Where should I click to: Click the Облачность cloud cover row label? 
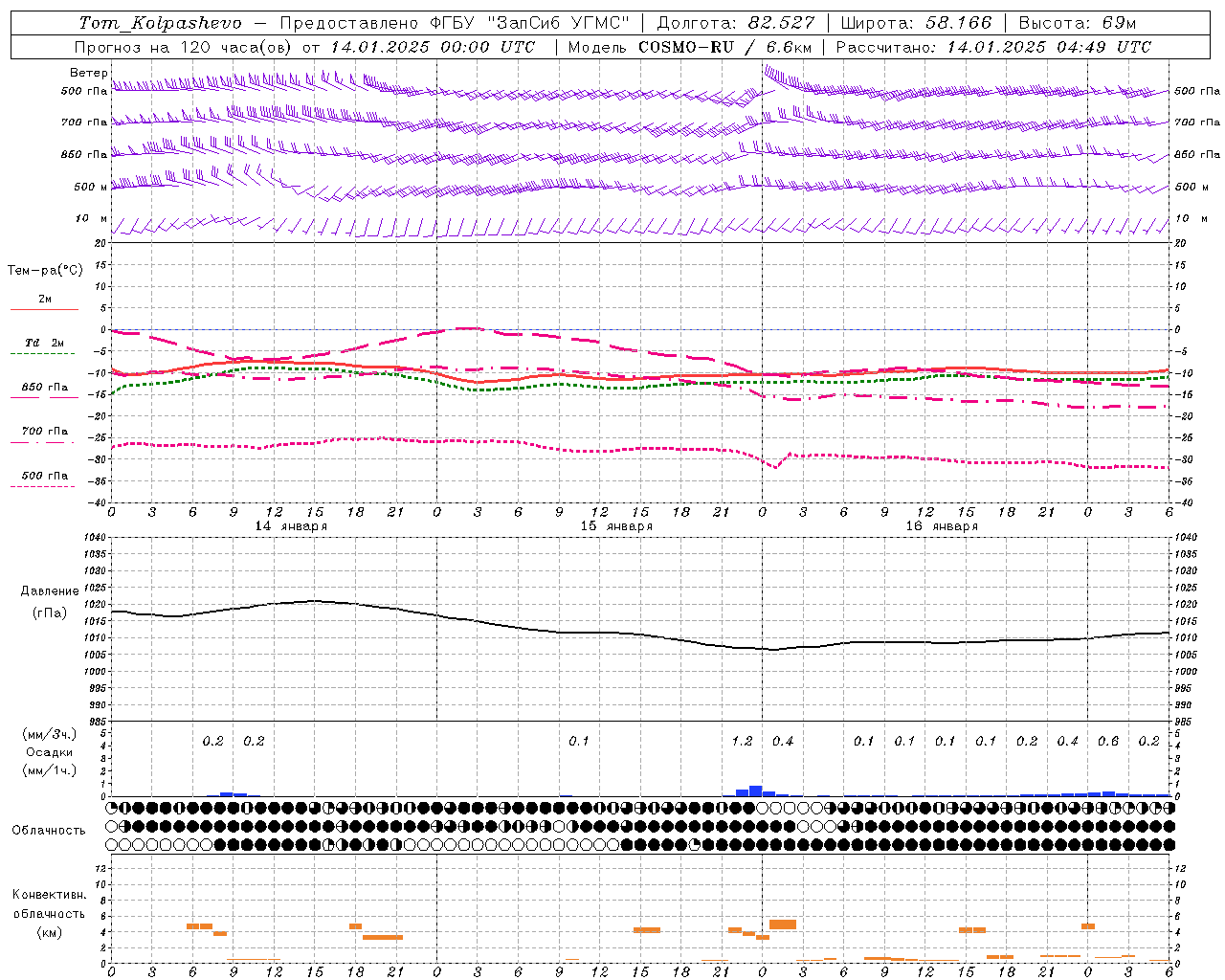point(49,831)
